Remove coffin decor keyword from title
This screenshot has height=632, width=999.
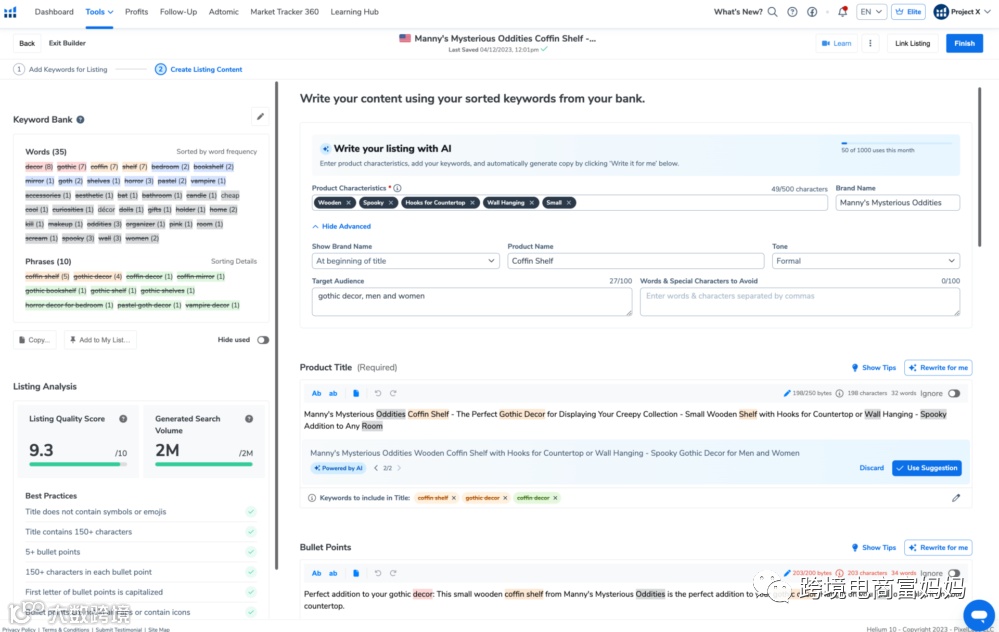(555, 498)
